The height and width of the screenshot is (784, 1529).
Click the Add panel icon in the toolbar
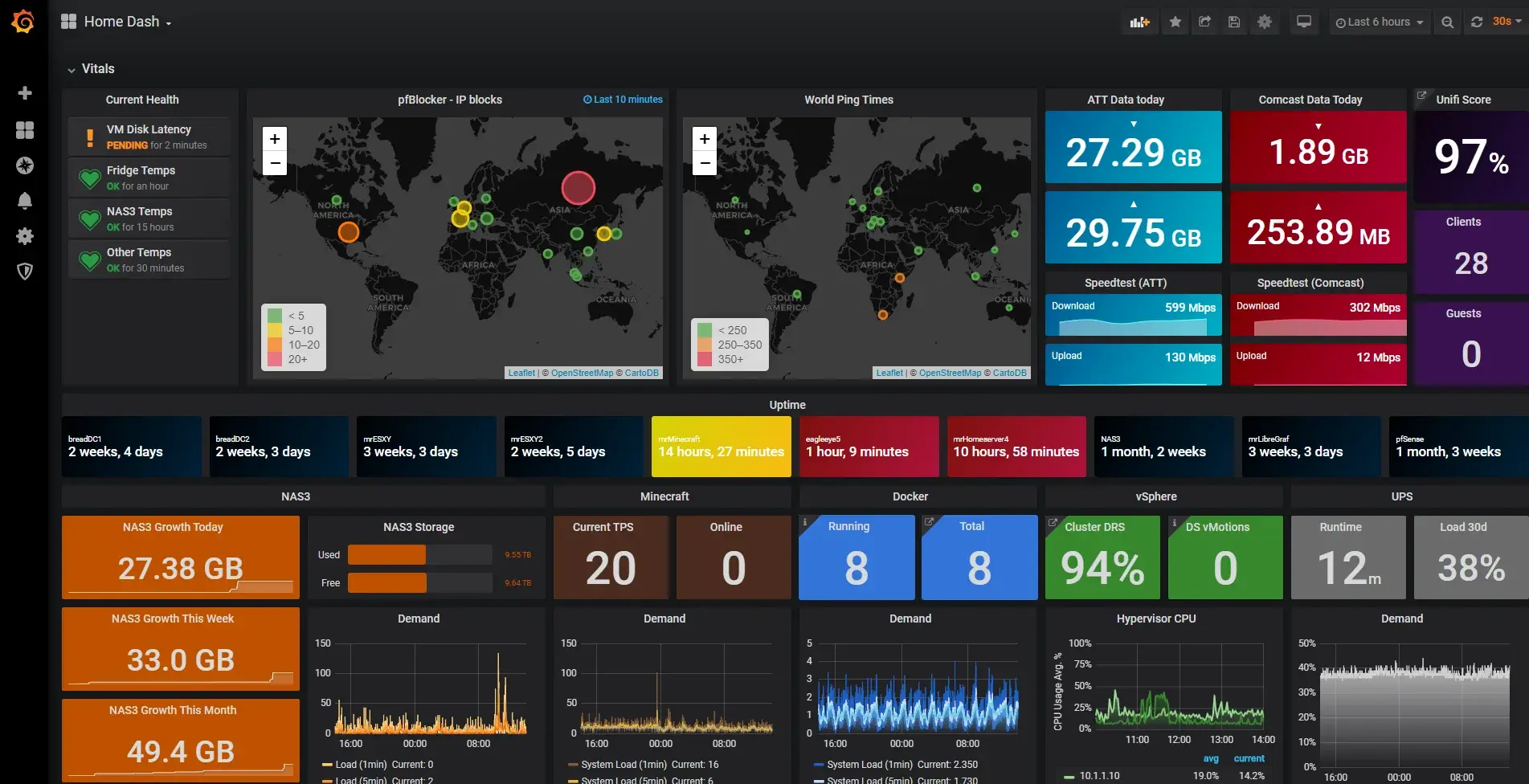pos(1139,22)
